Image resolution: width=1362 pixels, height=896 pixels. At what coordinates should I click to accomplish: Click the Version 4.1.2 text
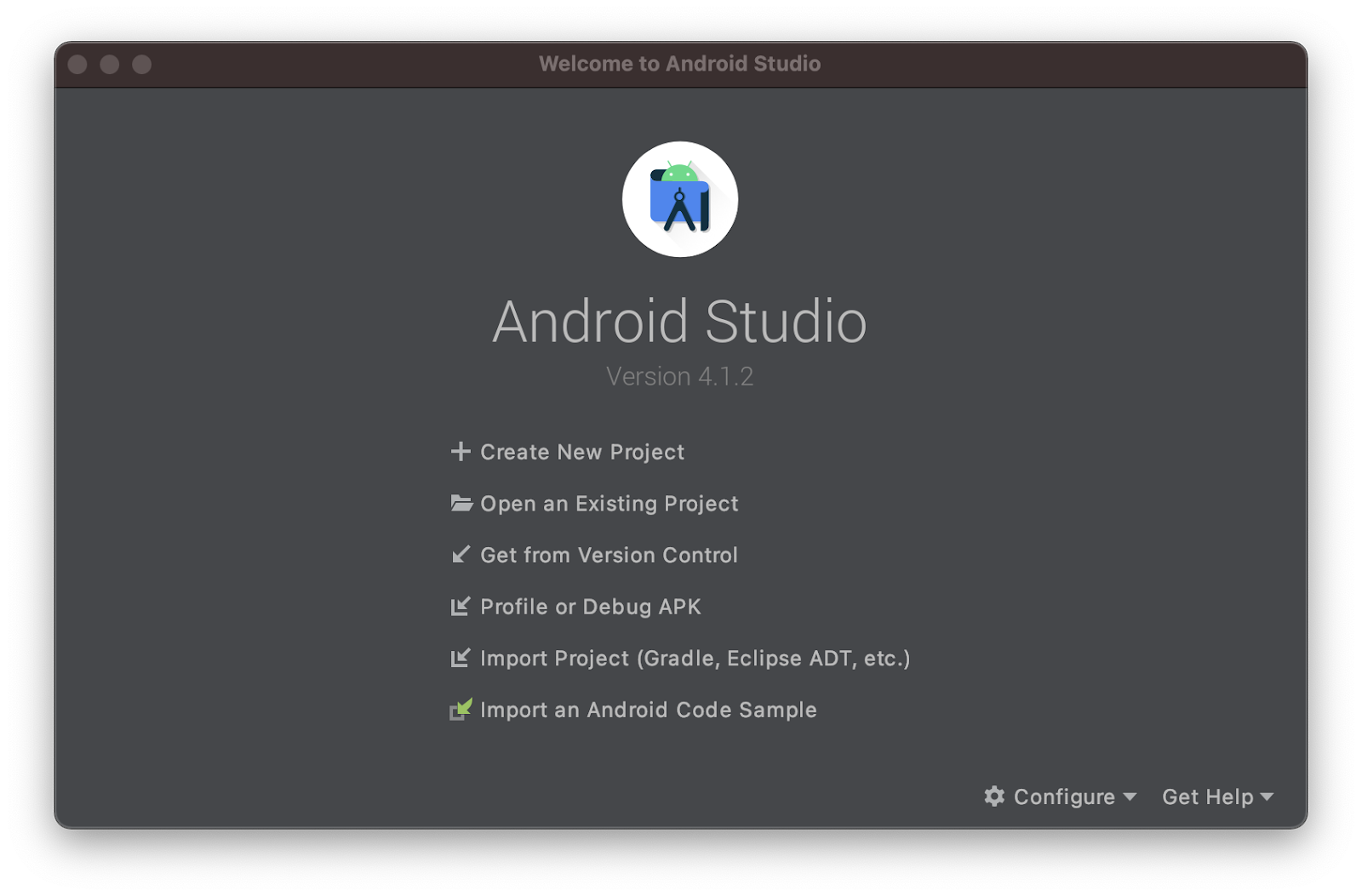click(x=679, y=376)
